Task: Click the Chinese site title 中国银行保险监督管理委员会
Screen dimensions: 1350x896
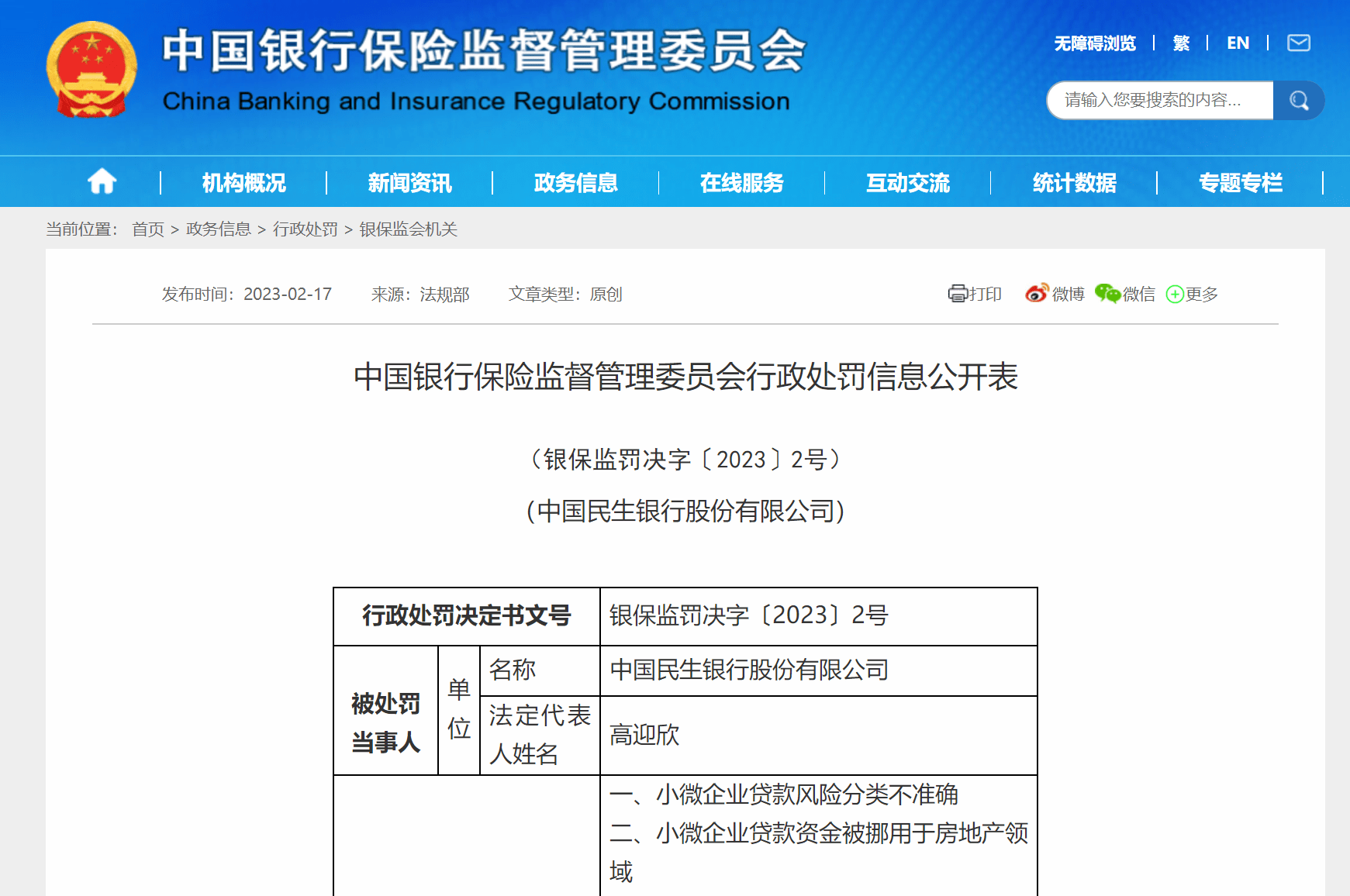Action: 485,50
